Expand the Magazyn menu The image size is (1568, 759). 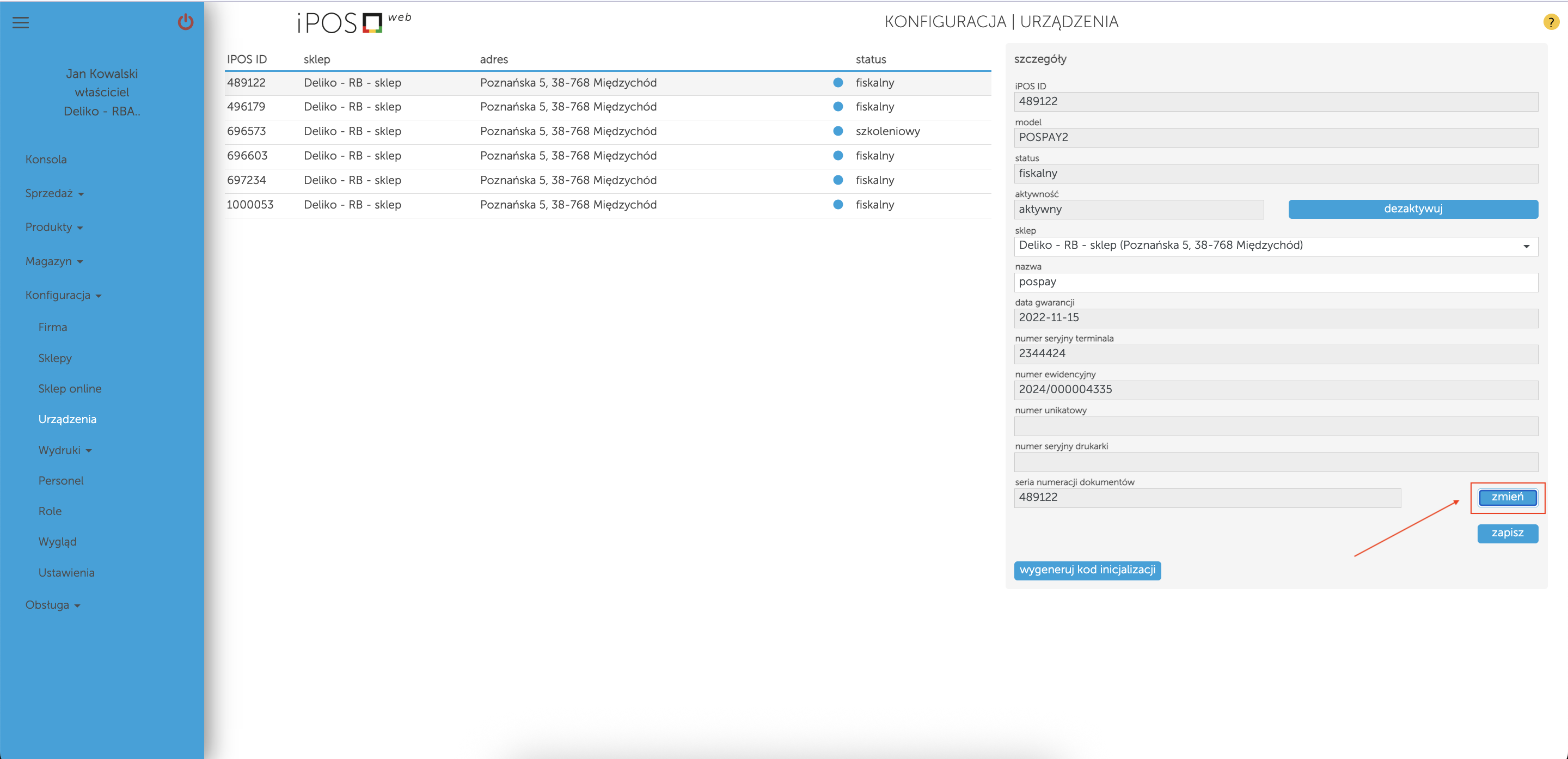point(54,261)
